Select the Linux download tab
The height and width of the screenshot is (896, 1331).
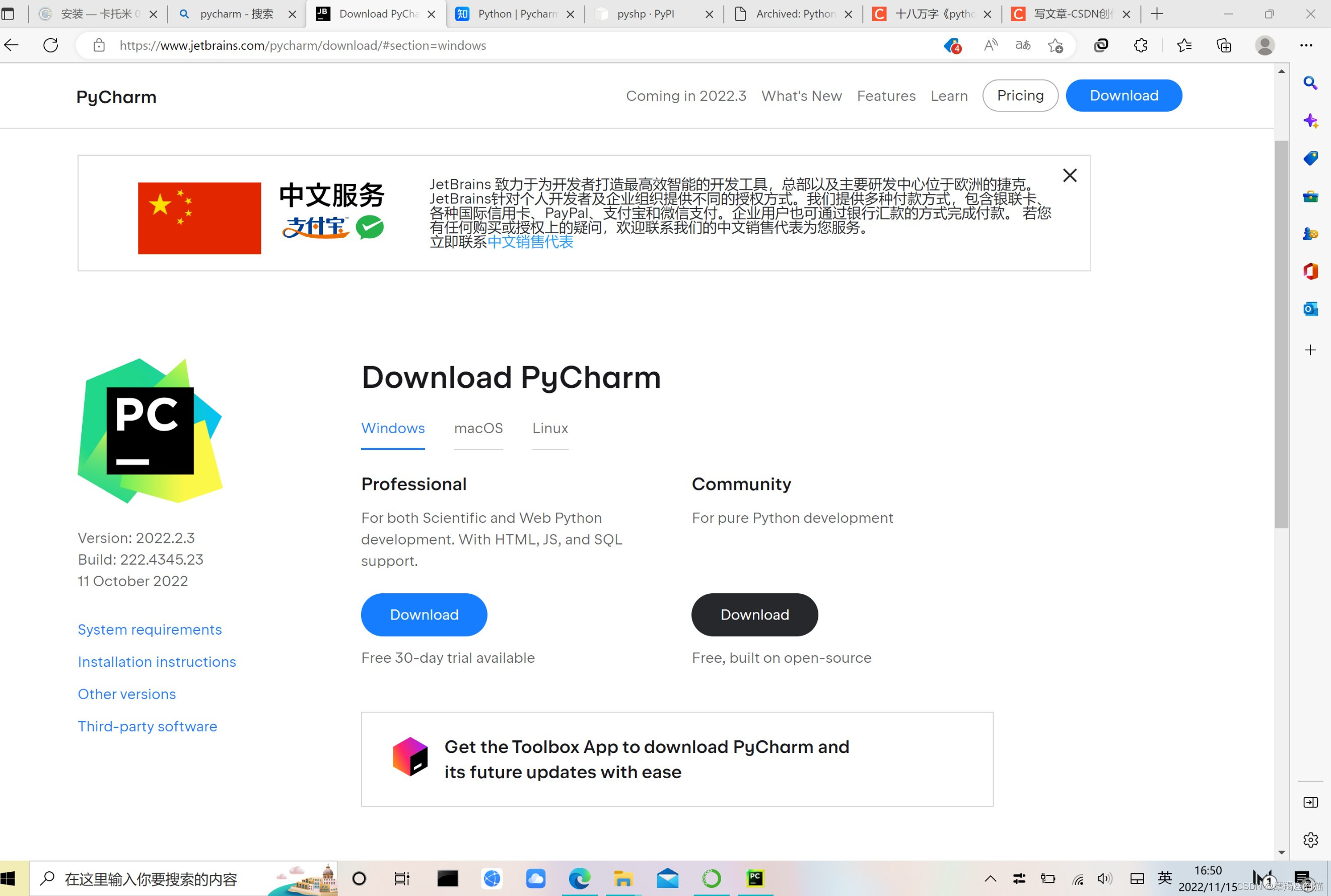pos(549,428)
